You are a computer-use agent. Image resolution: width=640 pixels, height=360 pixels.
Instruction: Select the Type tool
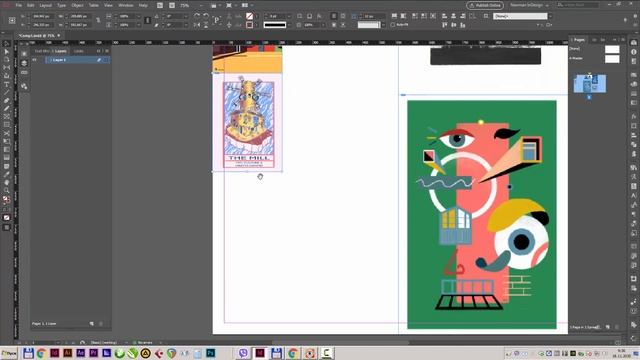coord(7,84)
